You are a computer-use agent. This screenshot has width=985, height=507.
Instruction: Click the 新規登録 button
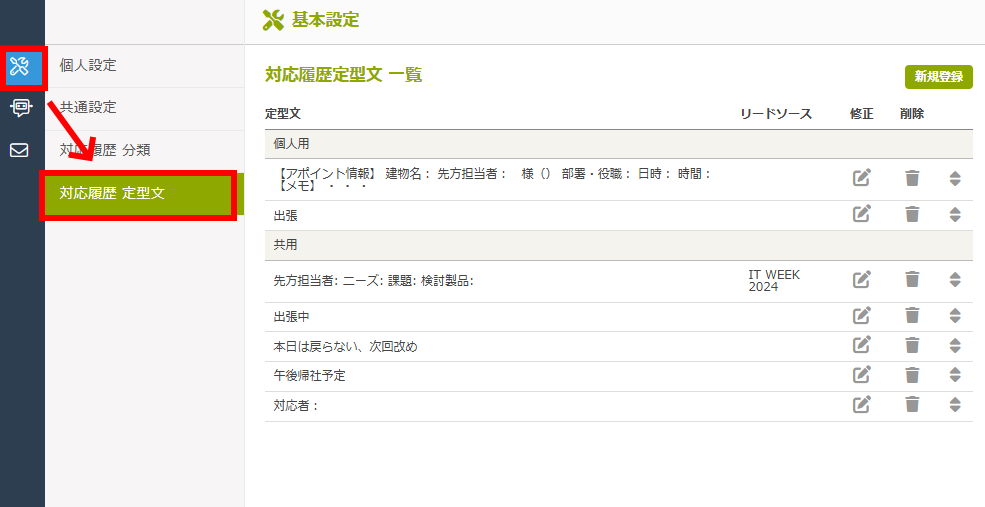coord(938,77)
